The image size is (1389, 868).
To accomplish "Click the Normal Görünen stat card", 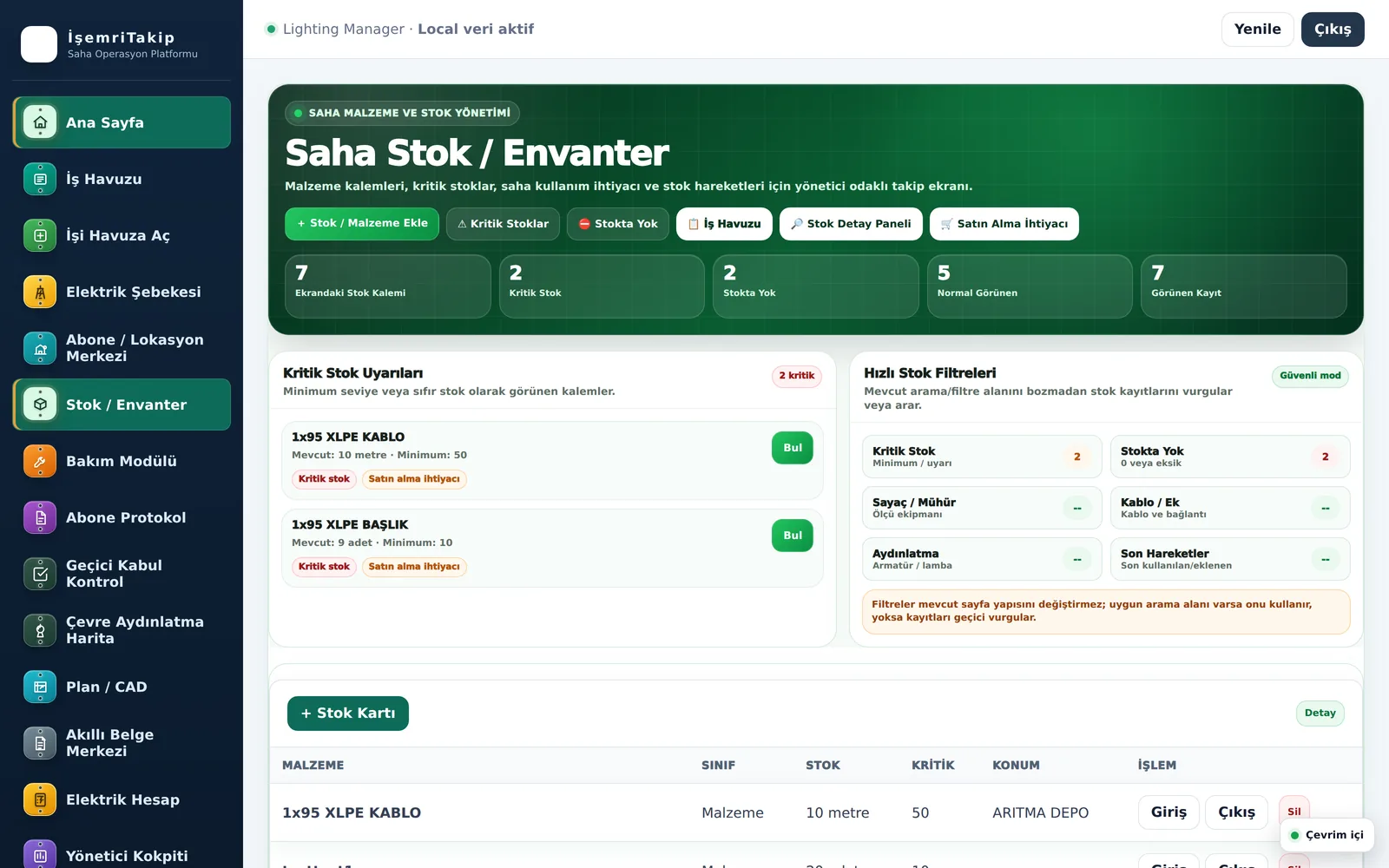I will (x=1030, y=286).
